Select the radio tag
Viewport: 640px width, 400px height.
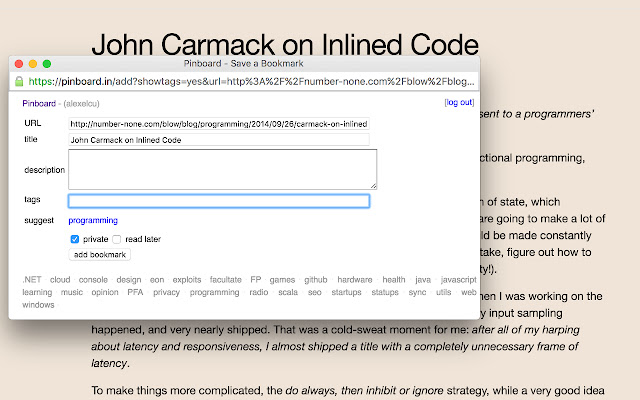pyautogui.click(x=259, y=292)
